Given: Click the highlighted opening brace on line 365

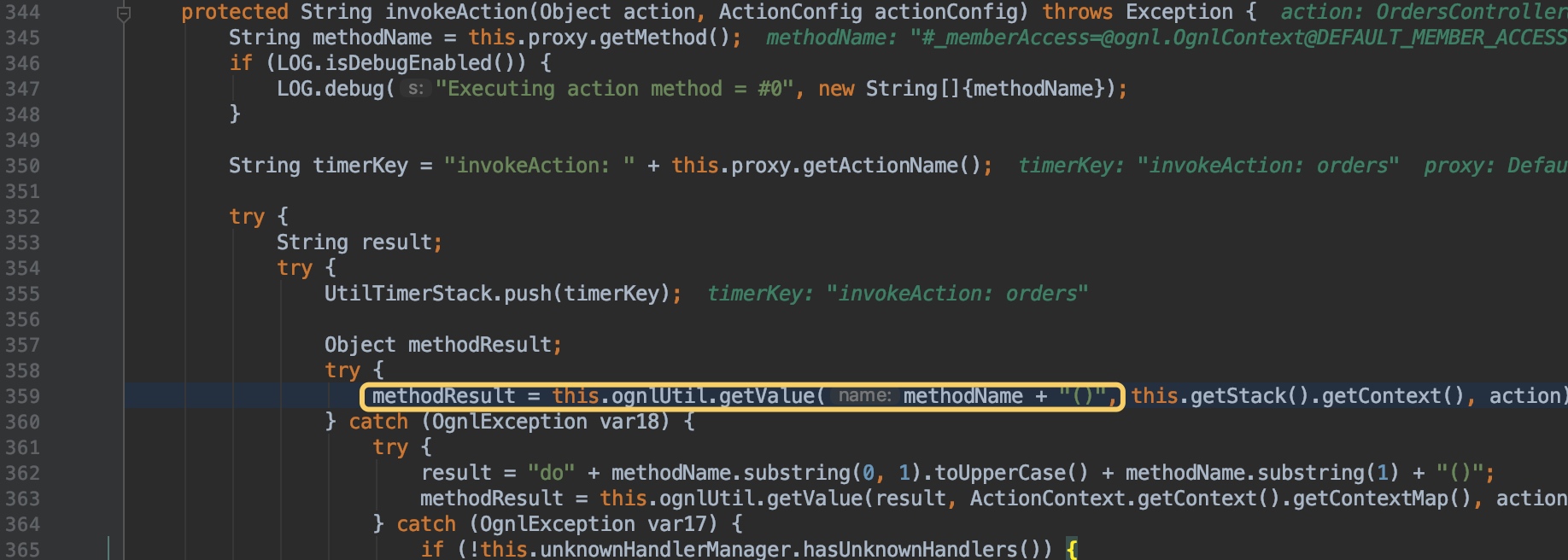Looking at the screenshot, I should pyautogui.click(x=1072, y=550).
